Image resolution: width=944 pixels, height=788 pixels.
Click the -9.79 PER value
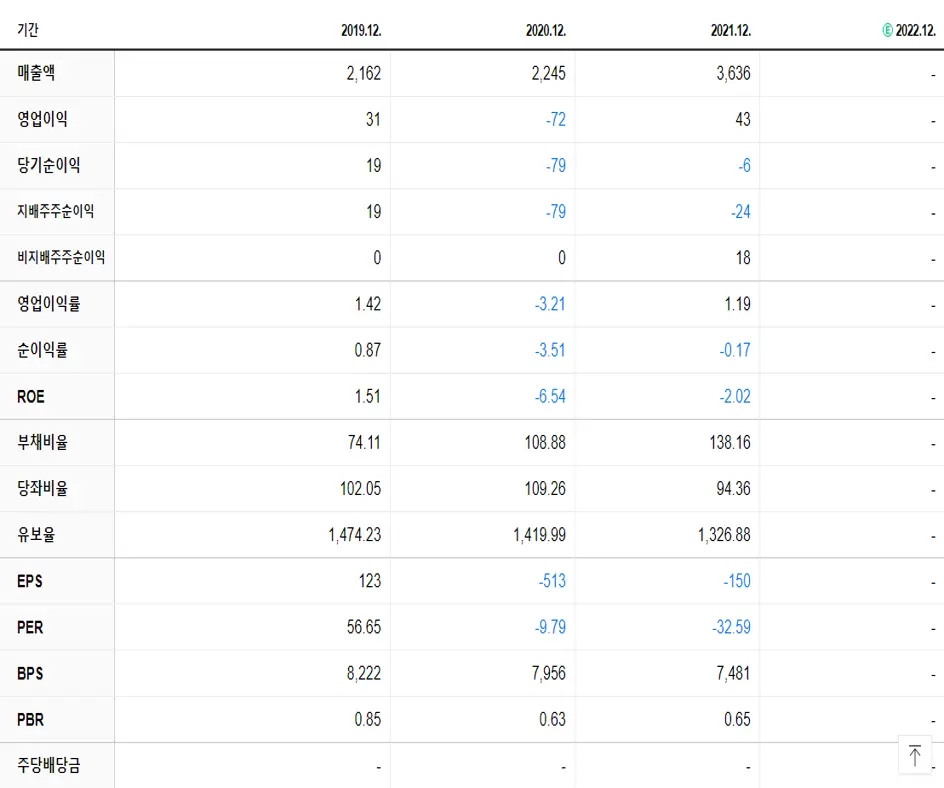tap(550, 627)
